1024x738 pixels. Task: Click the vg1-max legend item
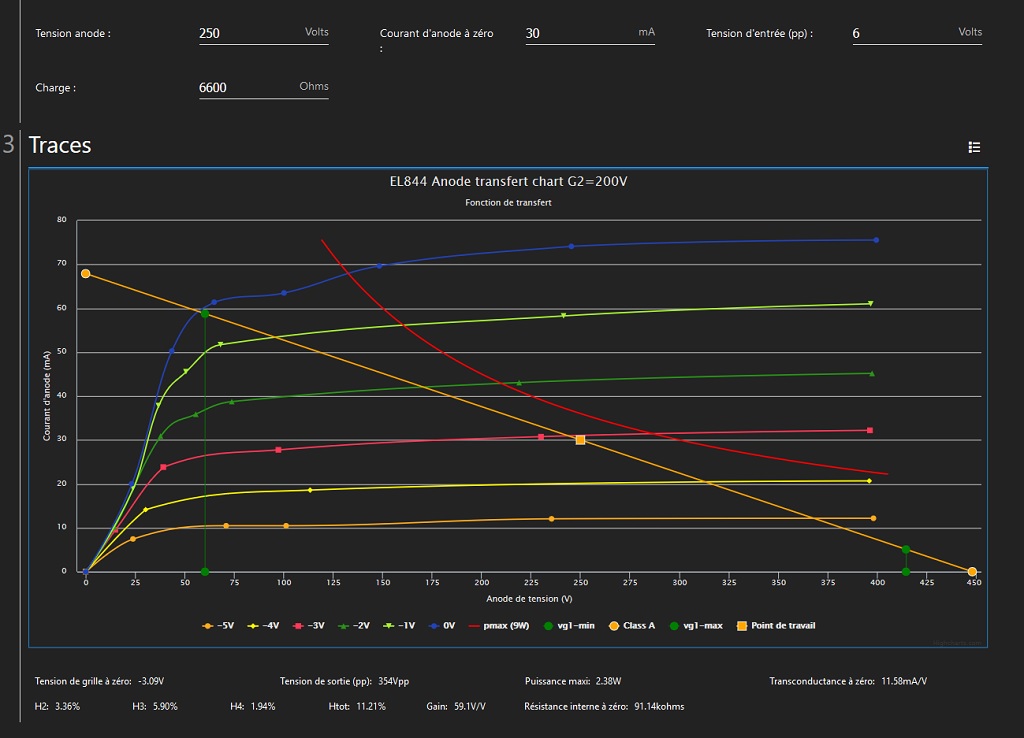coord(695,626)
